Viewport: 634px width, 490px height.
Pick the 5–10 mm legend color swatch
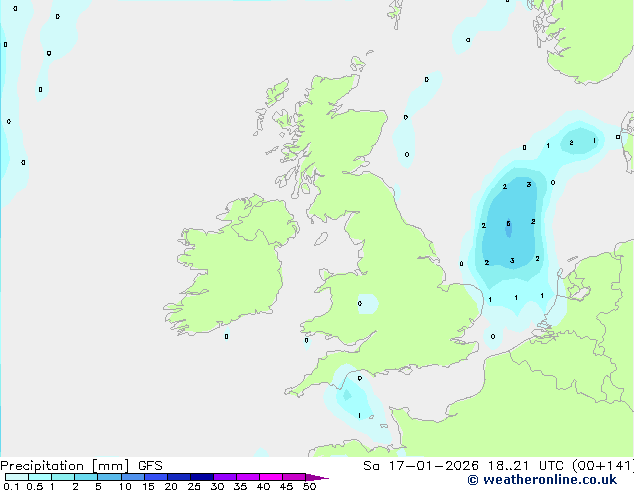click(109, 477)
